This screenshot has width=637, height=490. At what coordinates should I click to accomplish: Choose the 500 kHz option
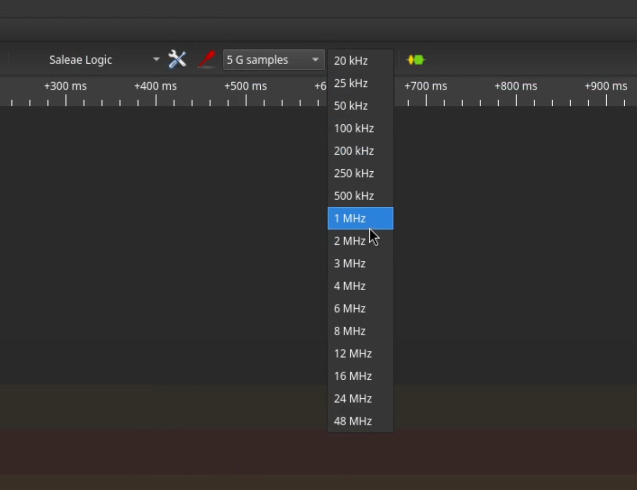coord(354,196)
